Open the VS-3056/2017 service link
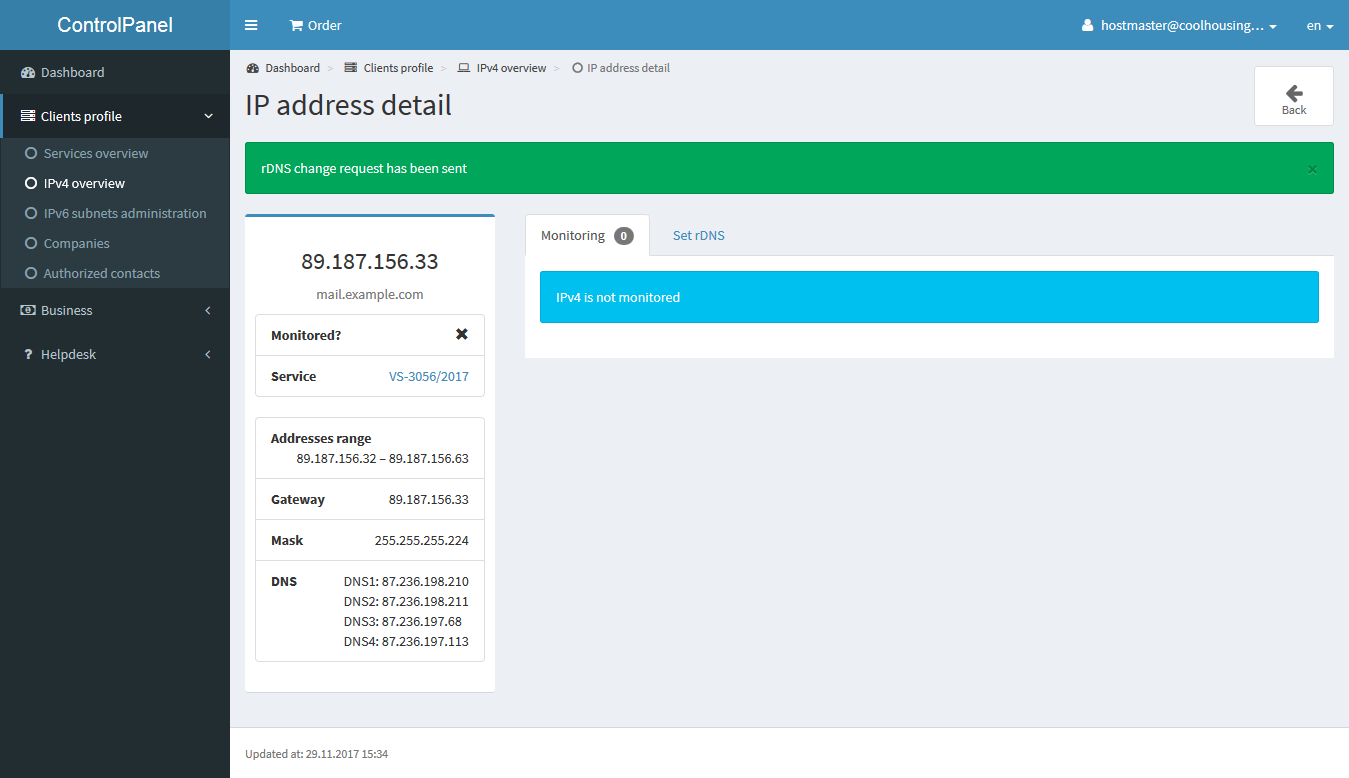Viewport: 1349px width, 778px height. [x=429, y=376]
